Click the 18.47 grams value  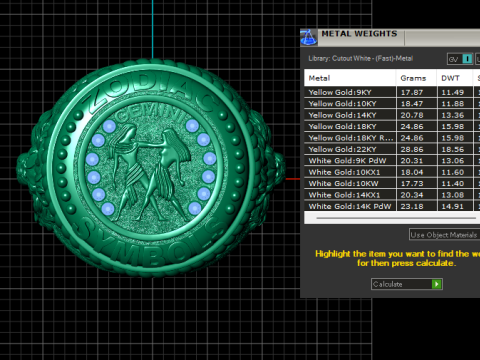[x=412, y=104]
